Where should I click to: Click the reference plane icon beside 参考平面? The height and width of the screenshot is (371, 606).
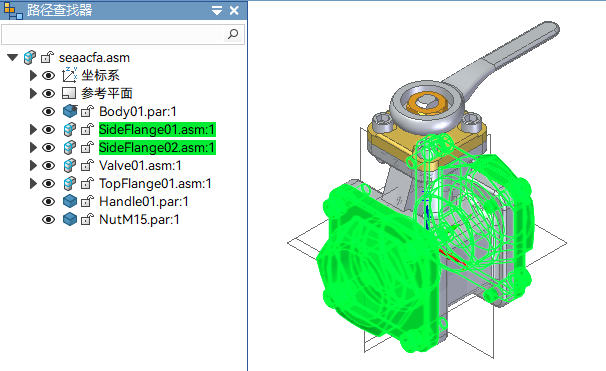(x=69, y=93)
